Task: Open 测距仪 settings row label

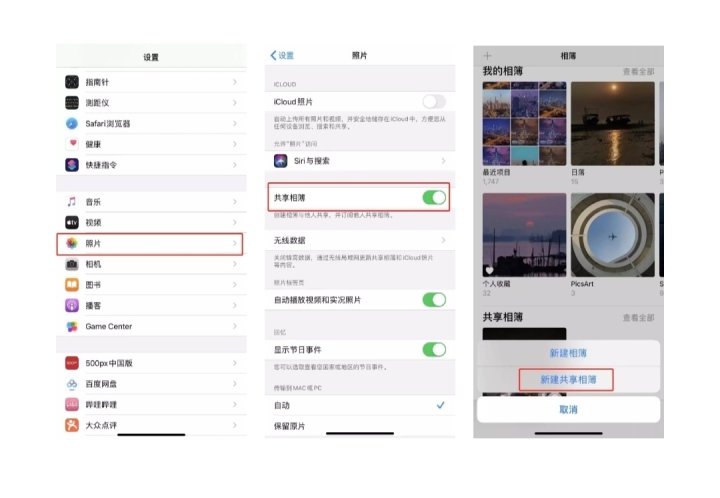Action: (97, 103)
